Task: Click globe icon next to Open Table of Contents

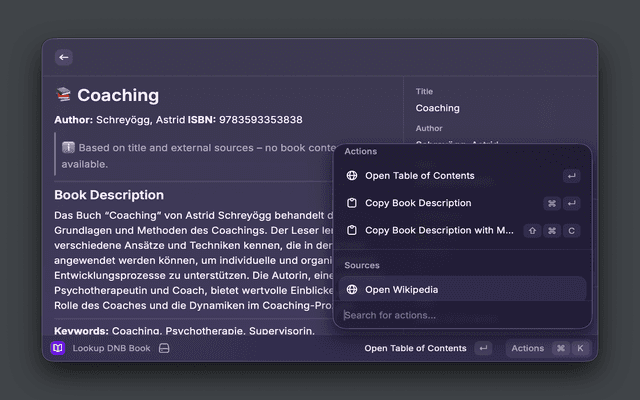Action: (x=352, y=176)
